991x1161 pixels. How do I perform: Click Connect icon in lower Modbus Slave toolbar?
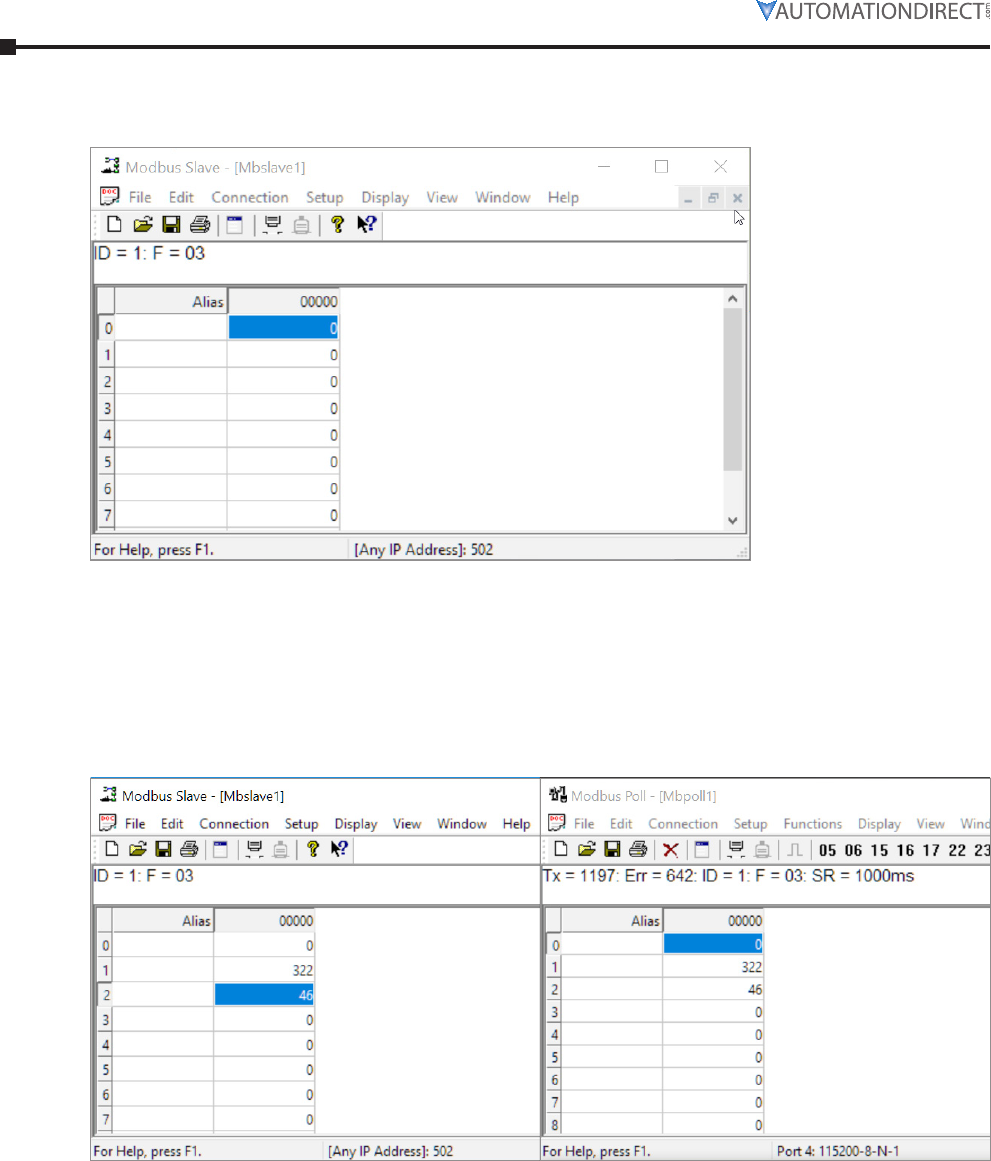[x=255, y=849]
